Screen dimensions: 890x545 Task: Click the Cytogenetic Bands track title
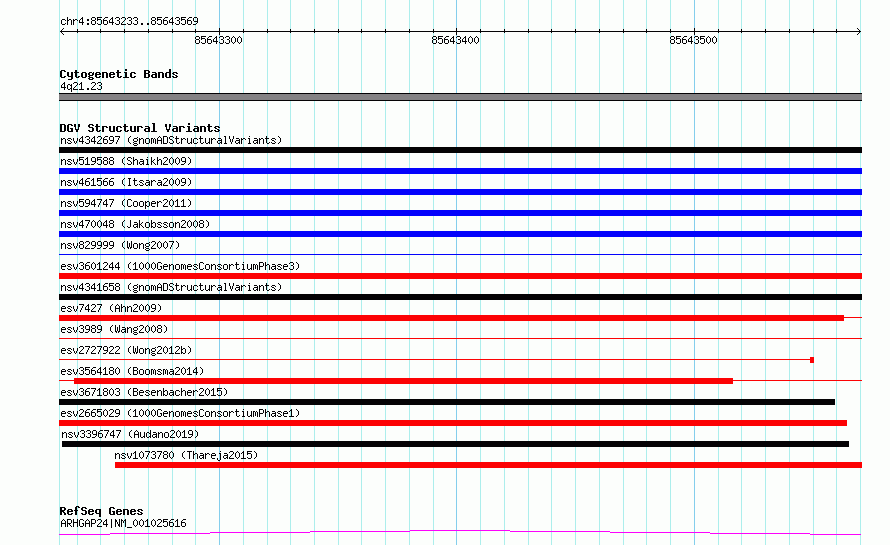point(119,74)
